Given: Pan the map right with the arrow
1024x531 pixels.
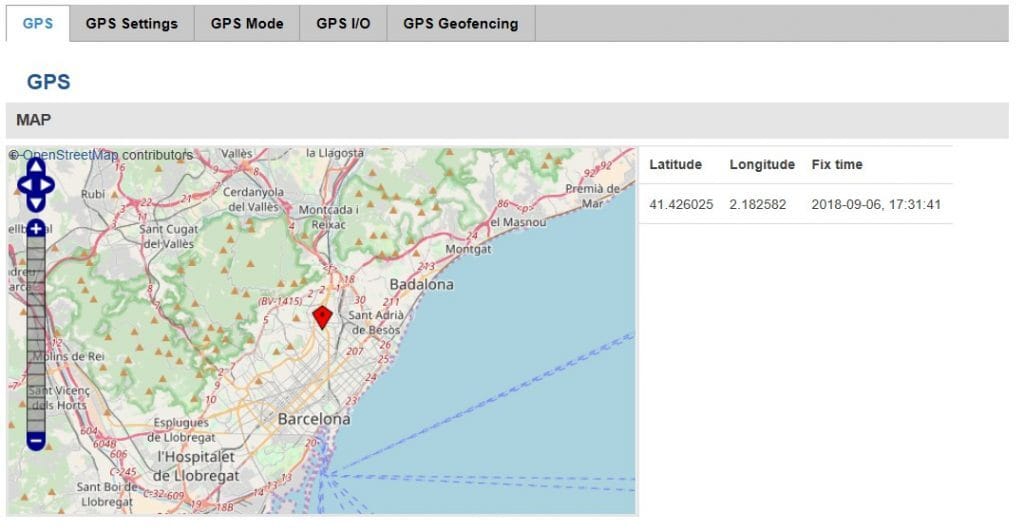Looking at the screenshot, I should point(47,184).
